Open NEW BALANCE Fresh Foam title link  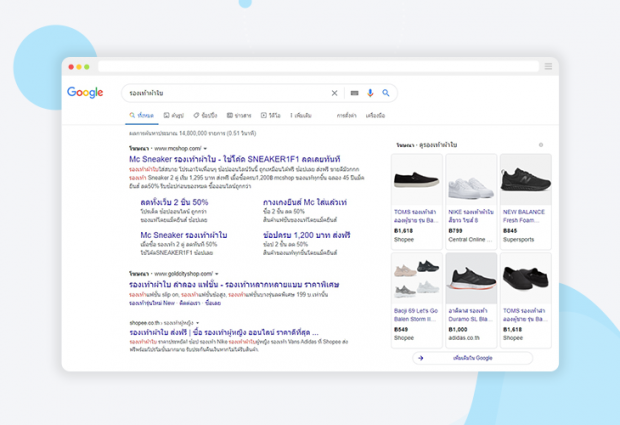pyautogui.click(x=524, y=216)
